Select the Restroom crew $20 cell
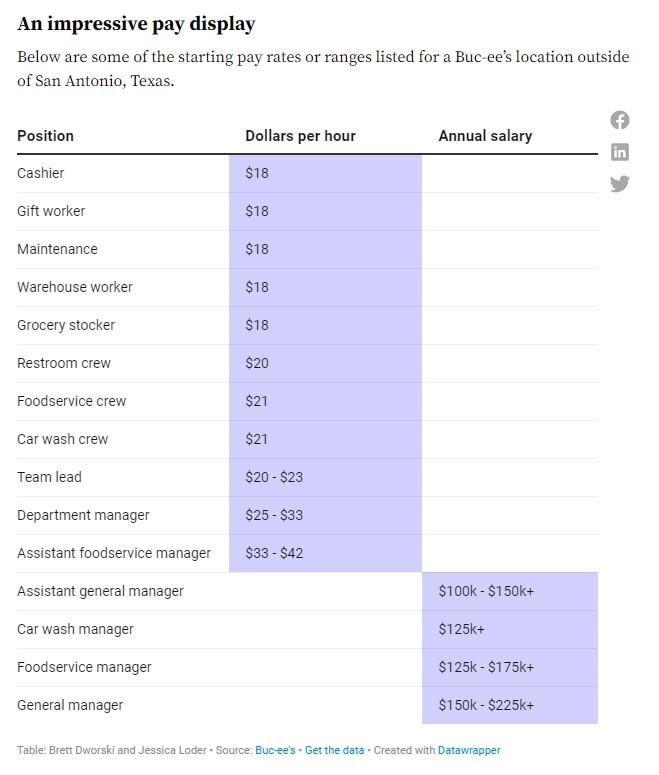659x775 pixels. click(x=257, y=363)
